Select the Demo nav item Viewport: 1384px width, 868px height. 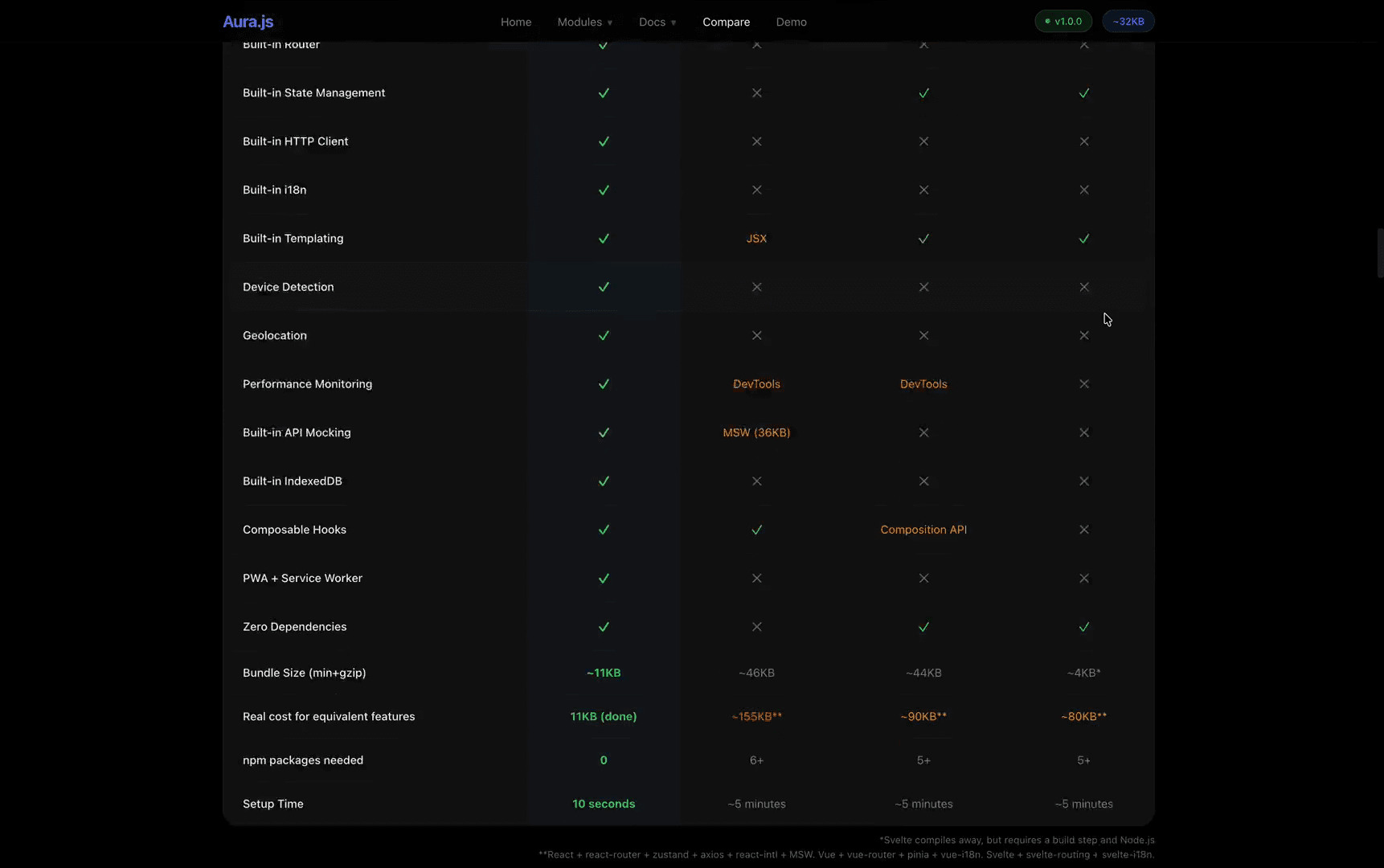[791, 22]
